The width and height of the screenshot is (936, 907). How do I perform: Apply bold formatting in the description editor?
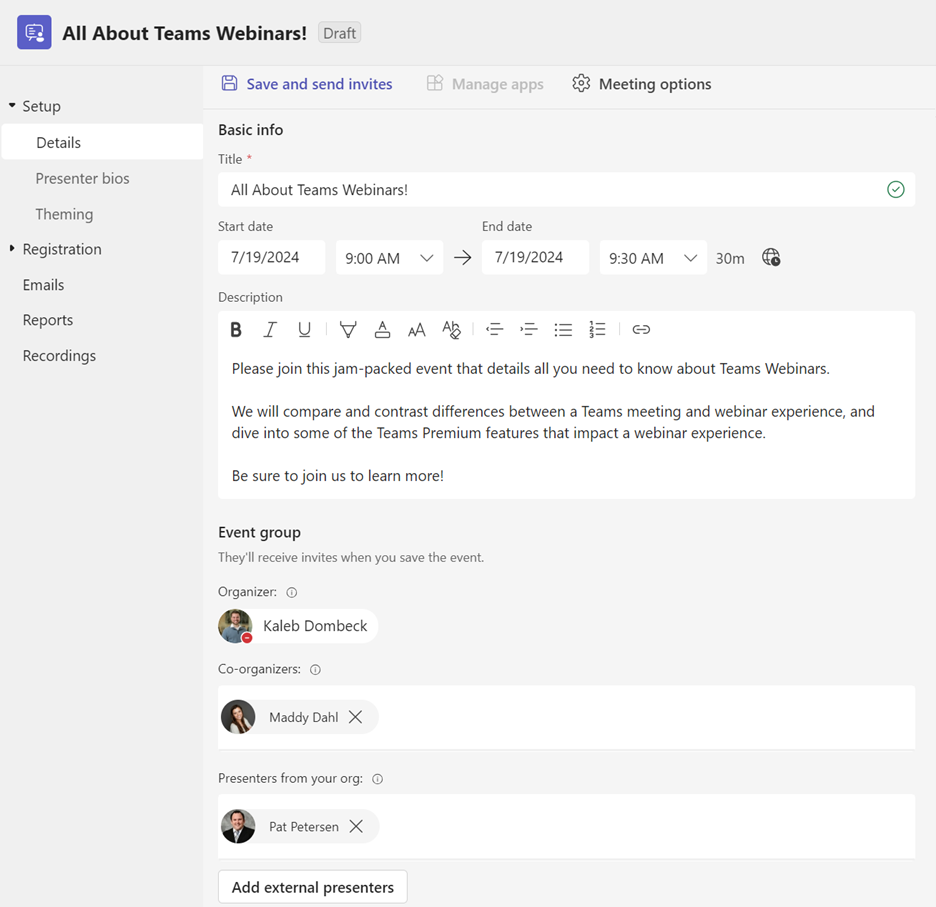tap(236, 329)
